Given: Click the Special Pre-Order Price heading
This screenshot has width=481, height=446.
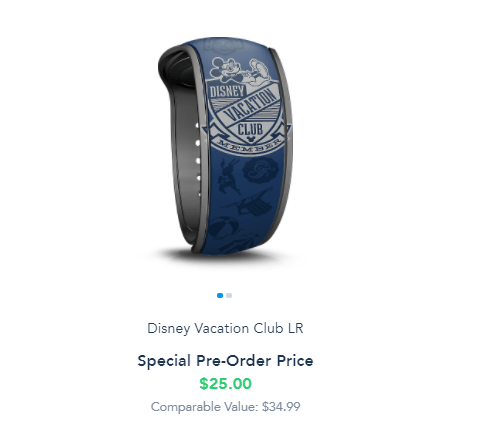Looking at the screenshot, I should tap(225, 361).
